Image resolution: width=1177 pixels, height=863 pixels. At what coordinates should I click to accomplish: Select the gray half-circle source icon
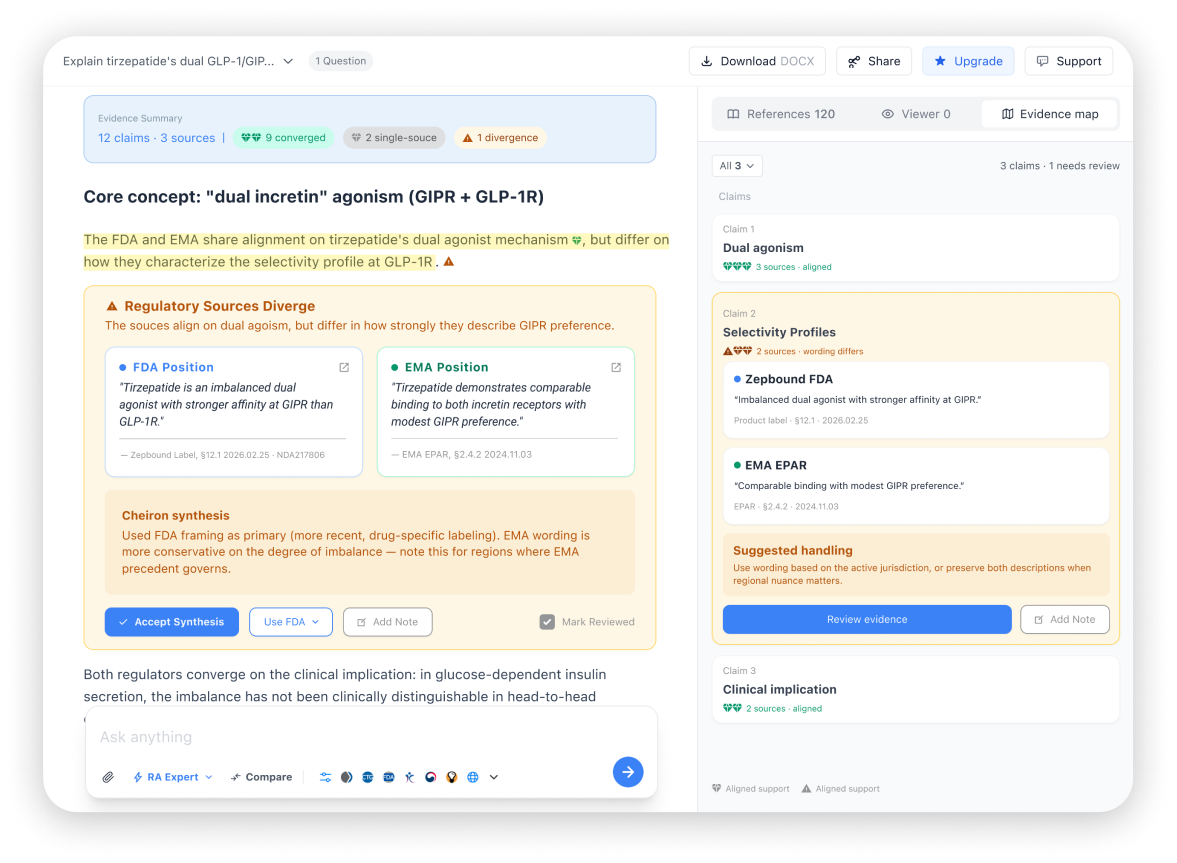coord(346,777)
